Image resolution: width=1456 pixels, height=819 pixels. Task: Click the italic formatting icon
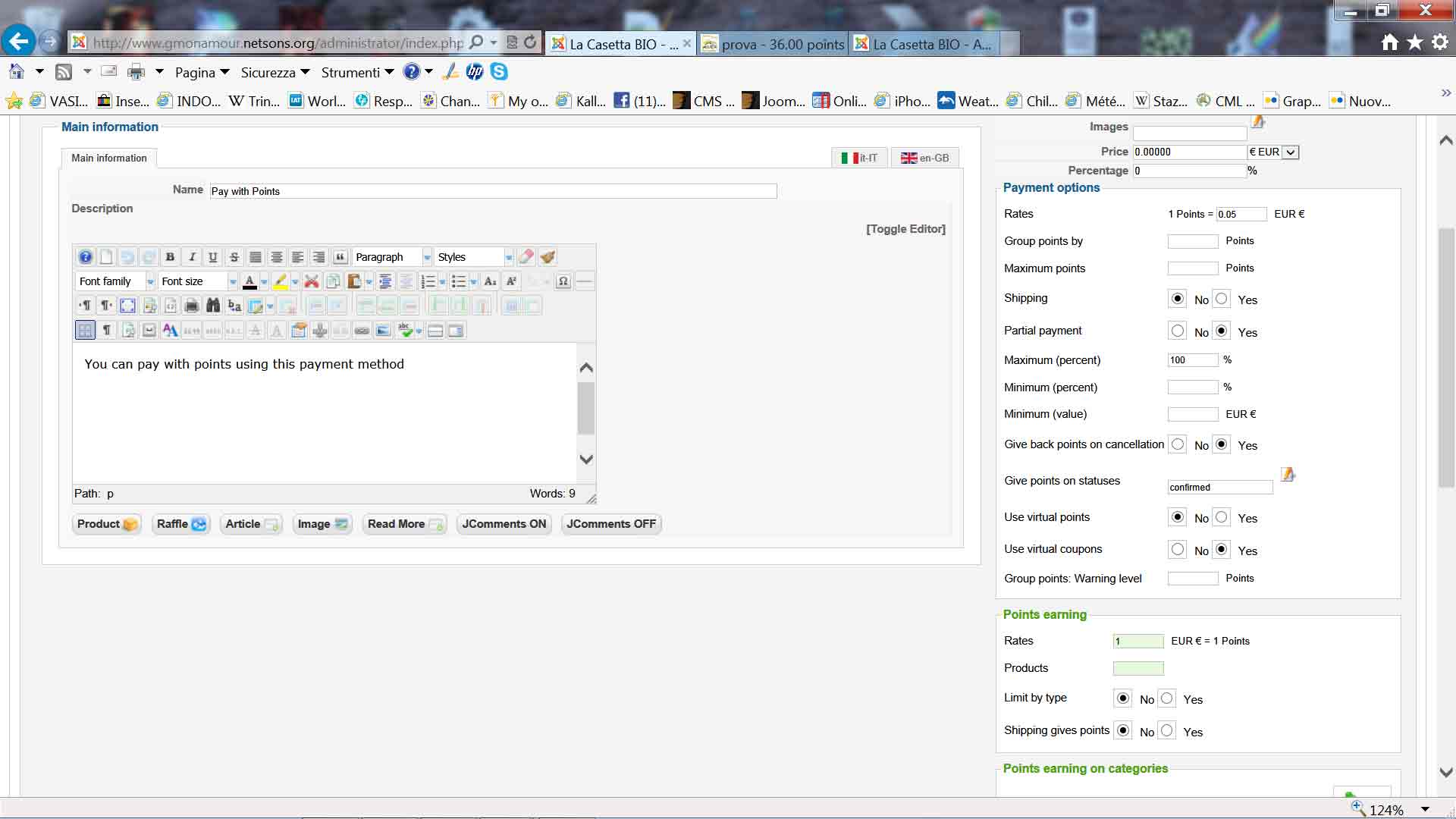(192, 257)
